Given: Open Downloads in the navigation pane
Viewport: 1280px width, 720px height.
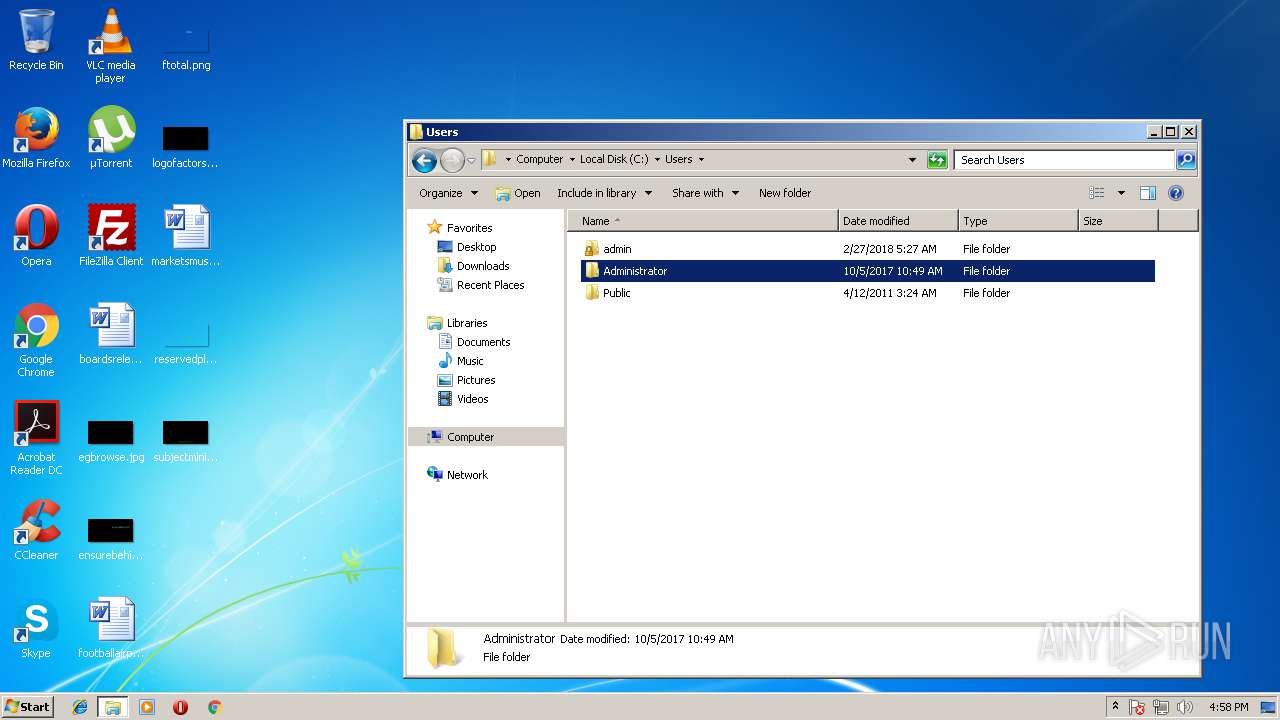Looking at the screenshot, I should coord(483,266).
